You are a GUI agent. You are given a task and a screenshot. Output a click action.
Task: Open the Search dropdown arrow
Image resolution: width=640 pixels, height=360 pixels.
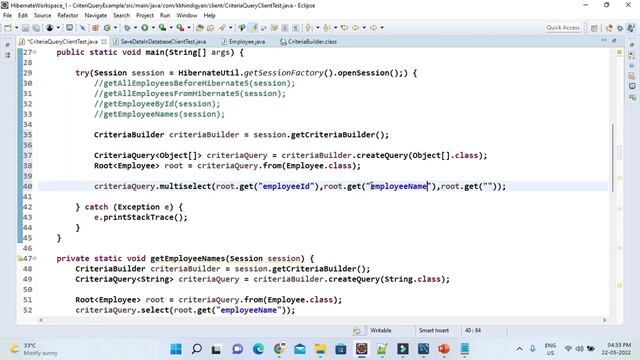tap(231, 28)
